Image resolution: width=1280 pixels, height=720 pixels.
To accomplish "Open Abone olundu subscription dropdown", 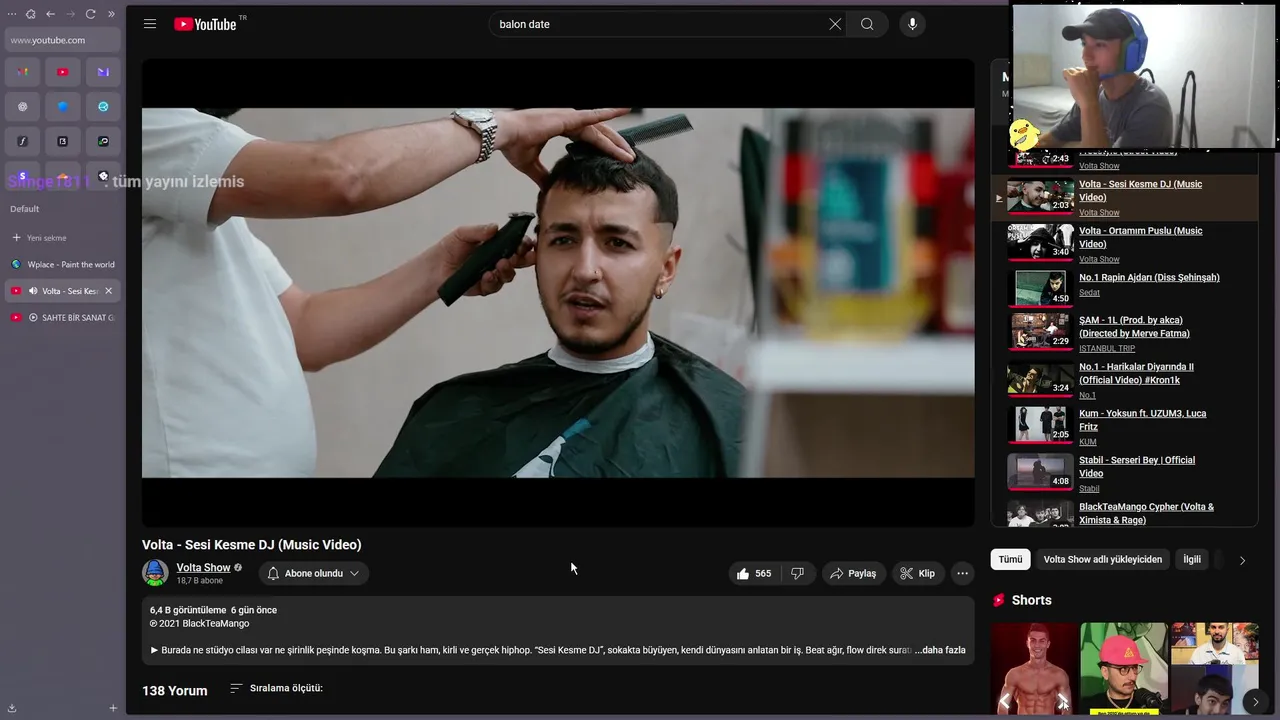I will pos(314,573).
